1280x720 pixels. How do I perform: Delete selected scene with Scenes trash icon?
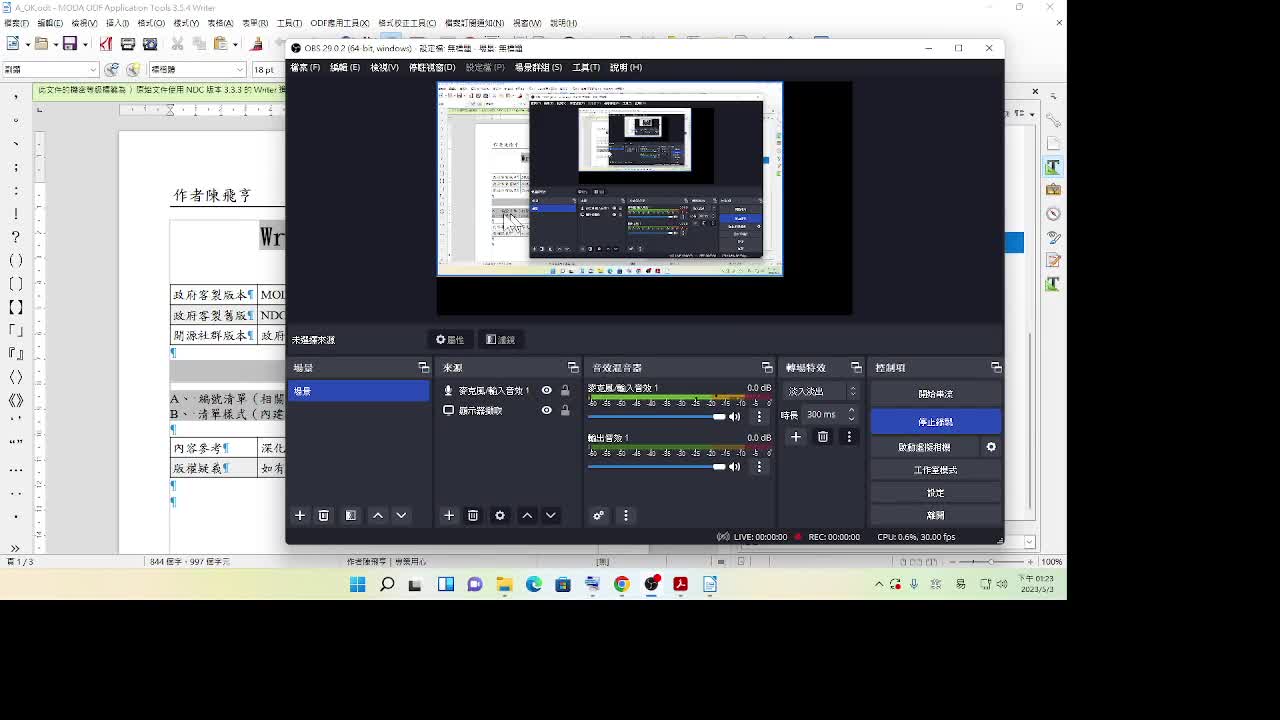(x=323, y=515)
